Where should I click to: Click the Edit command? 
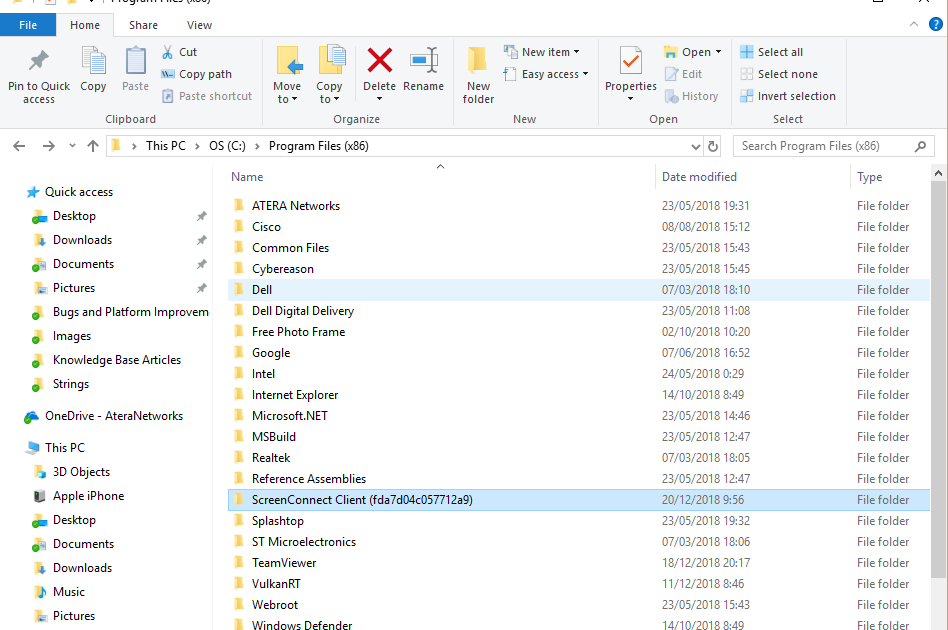683,74
